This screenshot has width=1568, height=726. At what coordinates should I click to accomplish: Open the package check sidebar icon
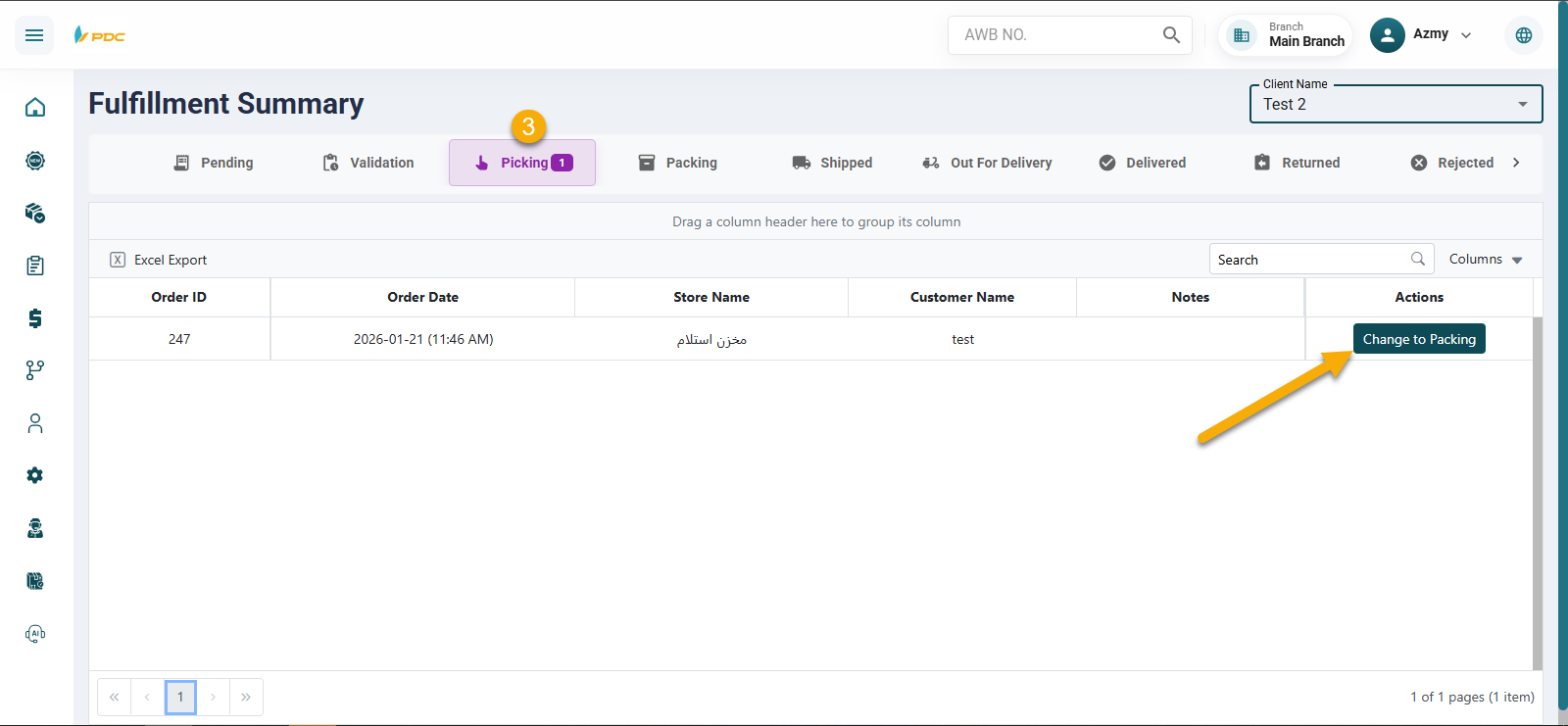pyautogui.click(x=35, y=213)
